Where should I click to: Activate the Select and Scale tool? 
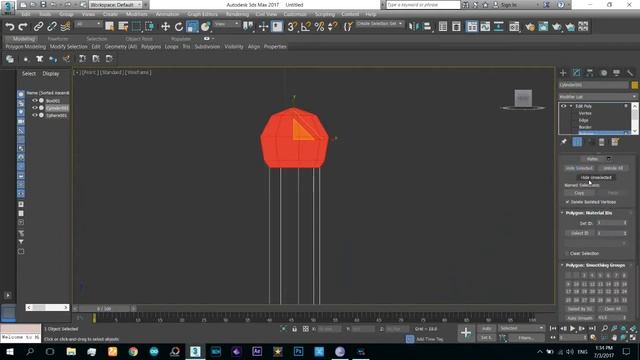click(x=192, y=27)
